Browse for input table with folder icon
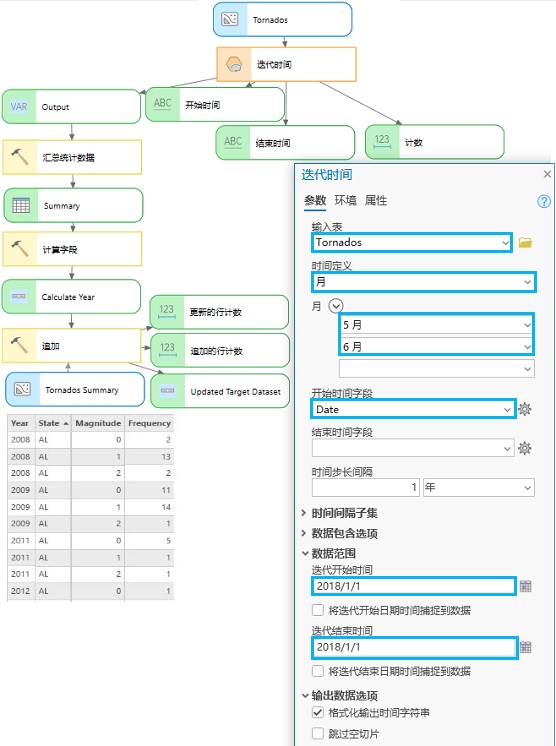The width and height of the screenshot is (556, 746). click(525, 243)
